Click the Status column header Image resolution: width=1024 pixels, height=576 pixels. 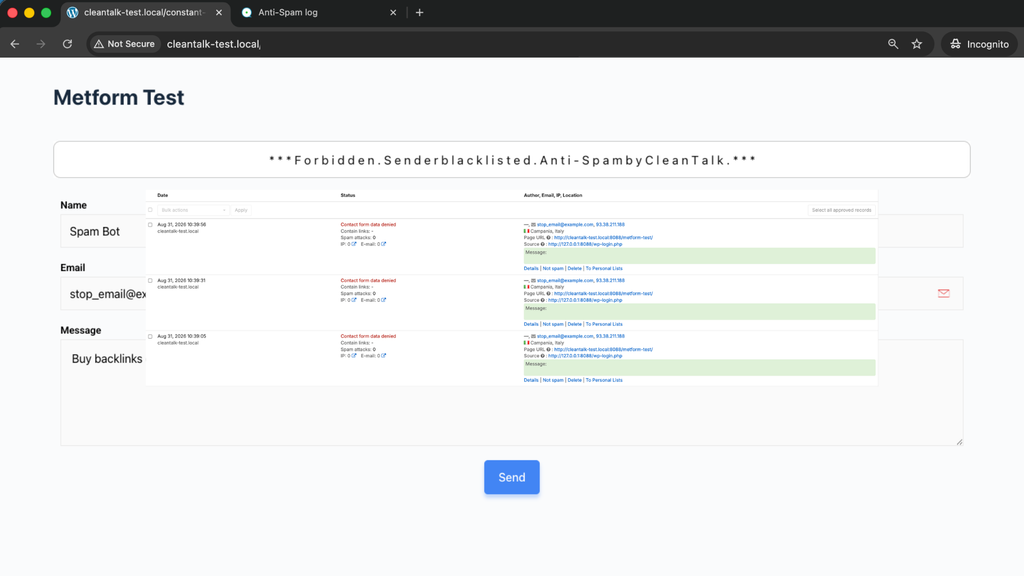347,195
